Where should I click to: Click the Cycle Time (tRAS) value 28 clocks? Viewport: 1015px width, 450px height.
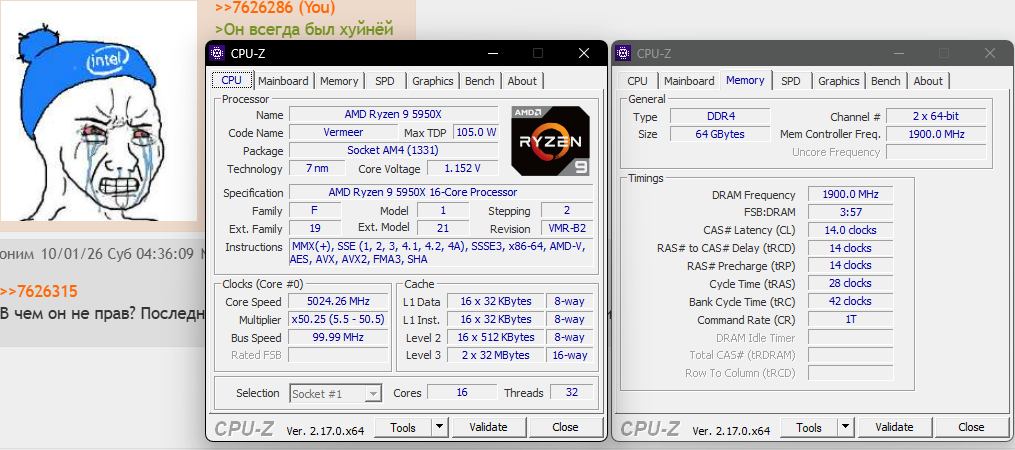(851, 284)
